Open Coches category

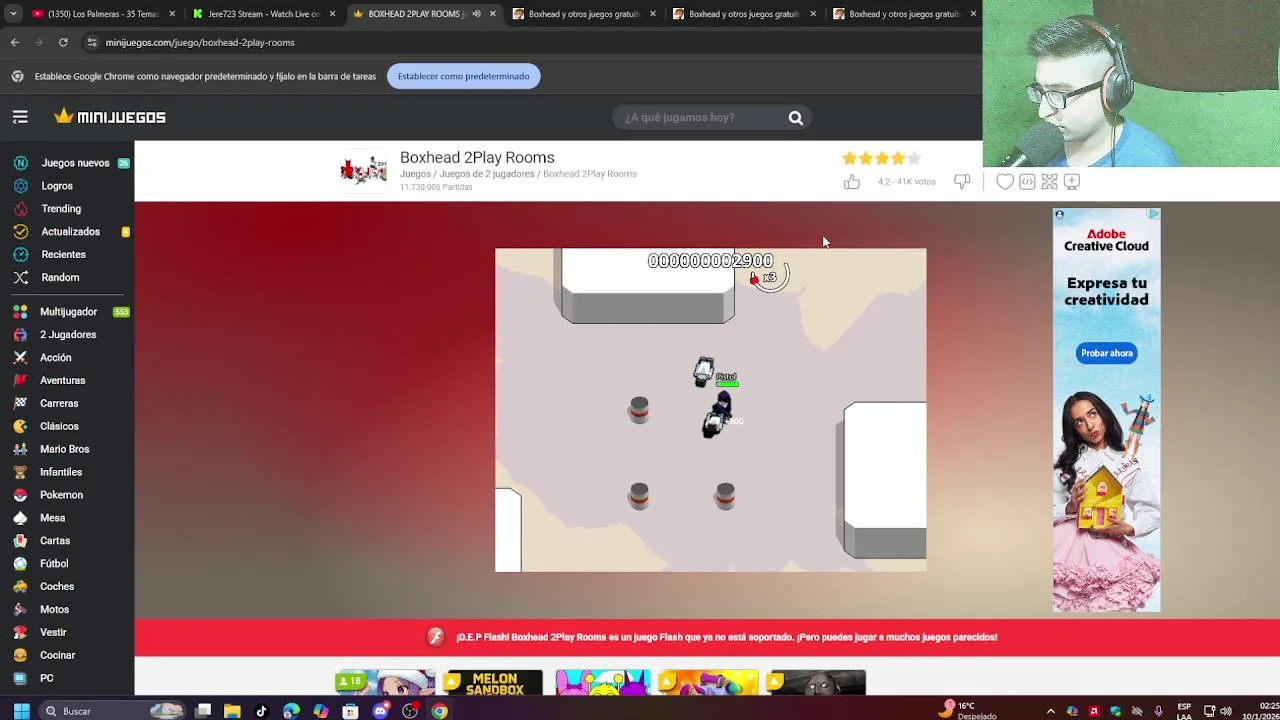57,587
